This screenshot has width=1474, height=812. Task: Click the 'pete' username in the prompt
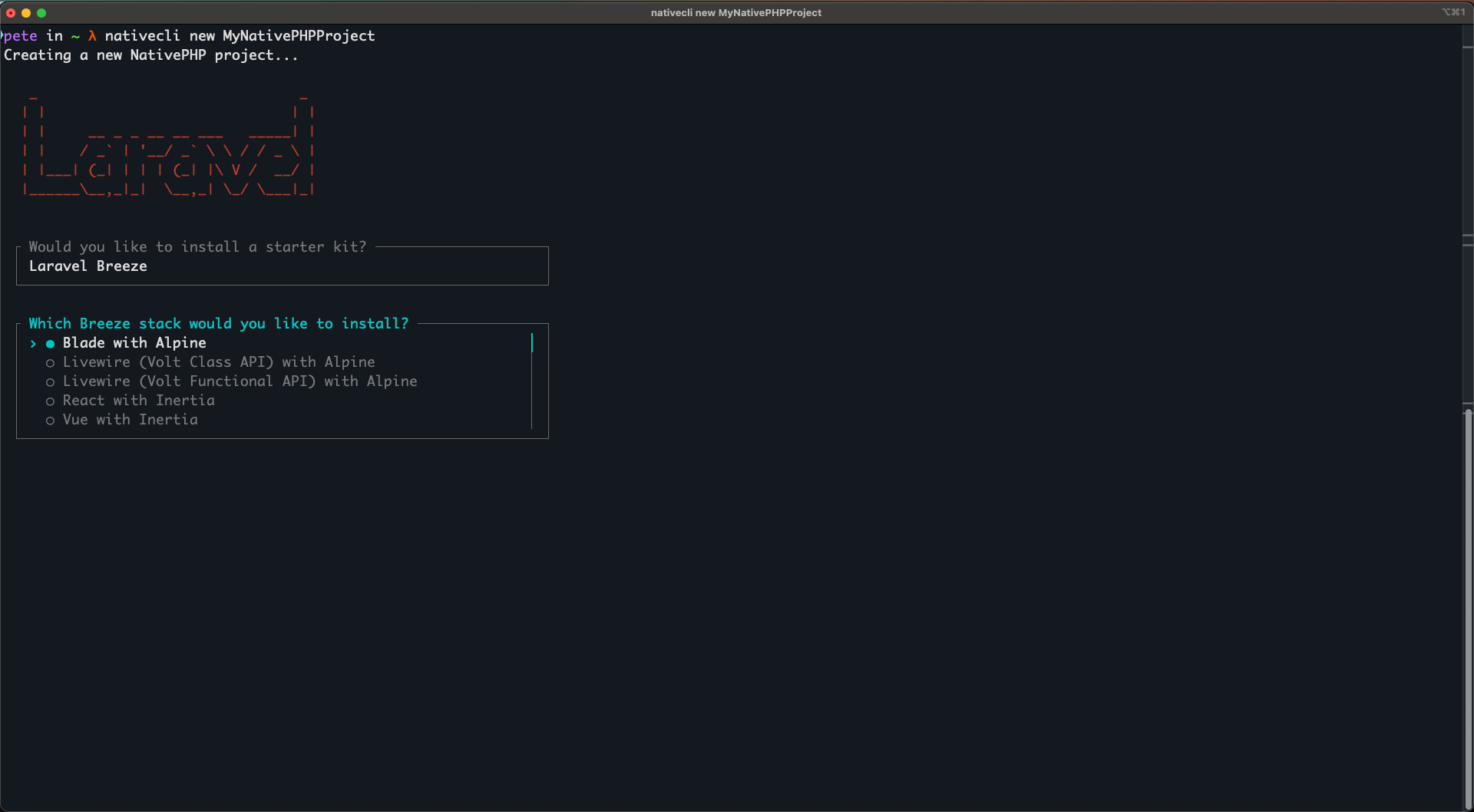click(x=20, y=36)
